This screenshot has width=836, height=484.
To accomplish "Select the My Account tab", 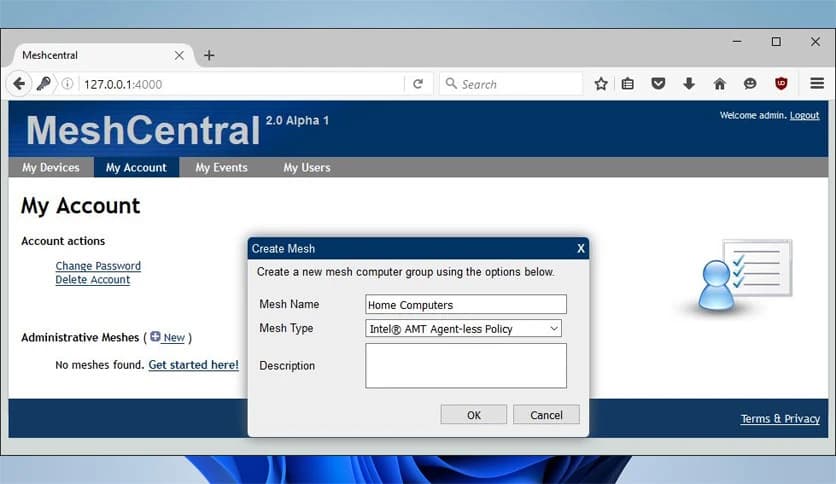I will 136,167.
